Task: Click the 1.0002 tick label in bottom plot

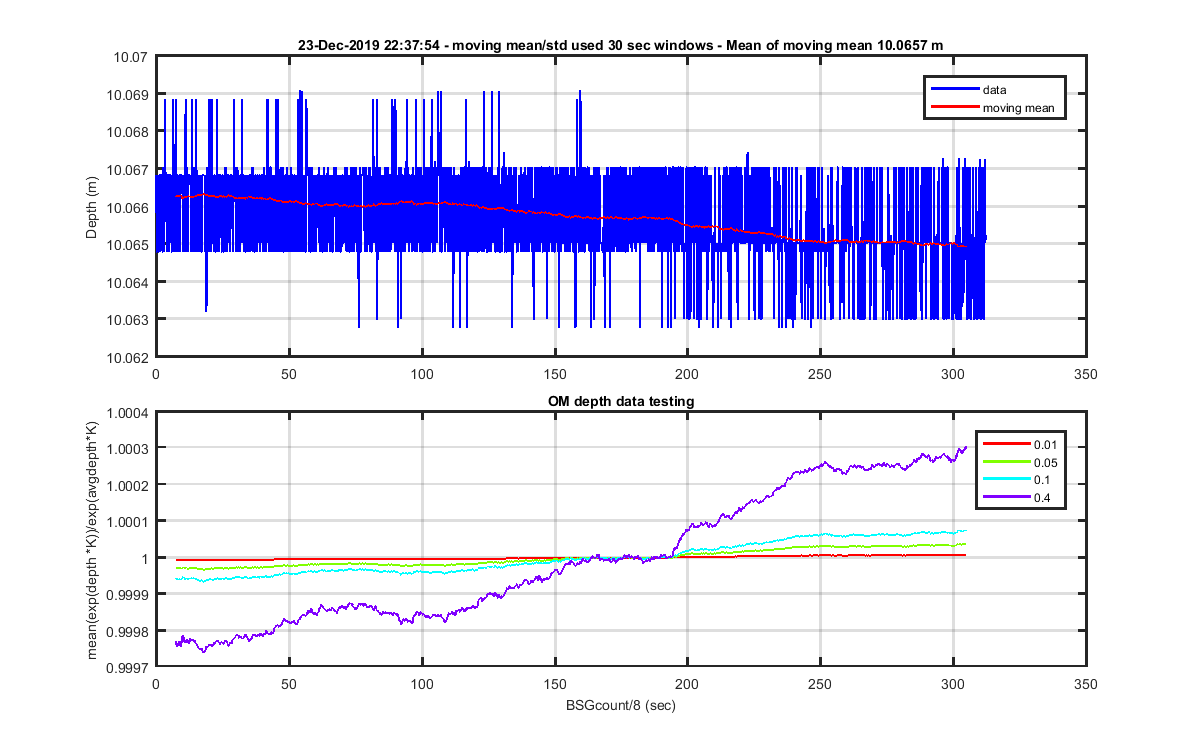Action: (x=129, y=485)
